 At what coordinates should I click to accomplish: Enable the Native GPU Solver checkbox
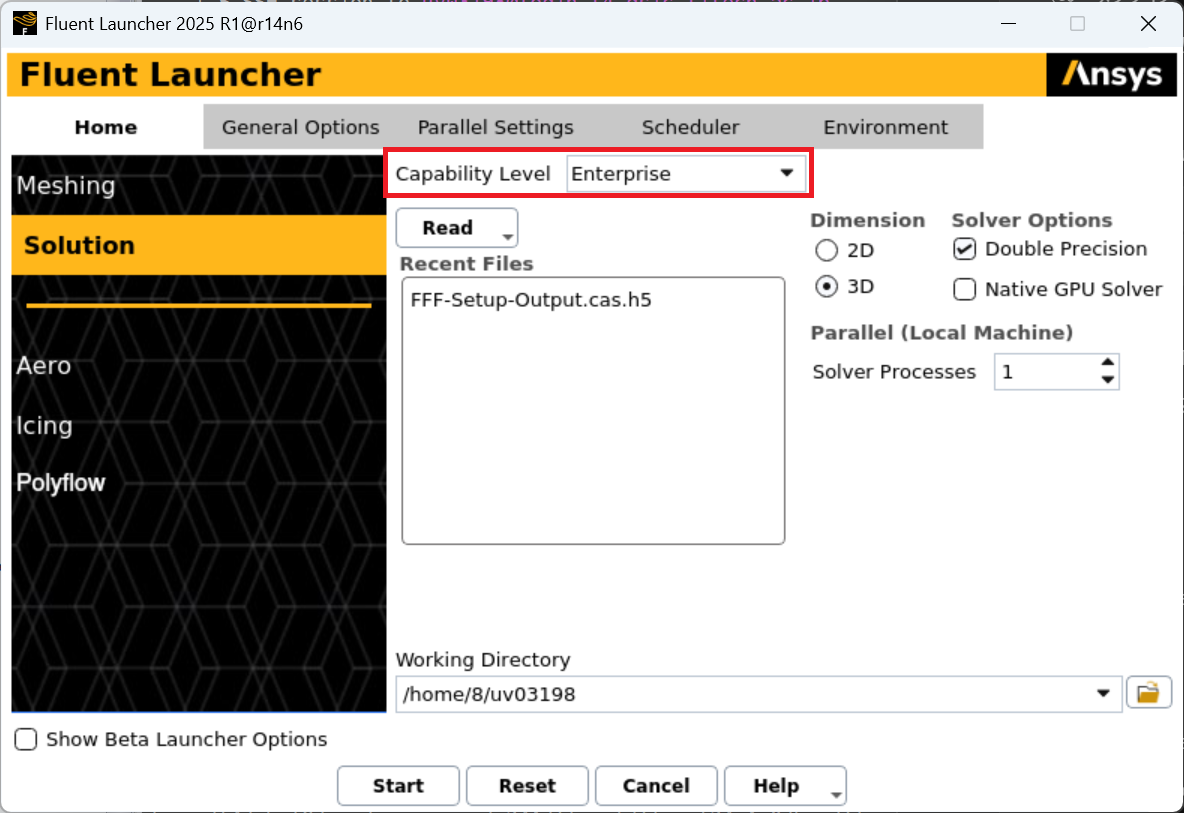tap(964, 290)
